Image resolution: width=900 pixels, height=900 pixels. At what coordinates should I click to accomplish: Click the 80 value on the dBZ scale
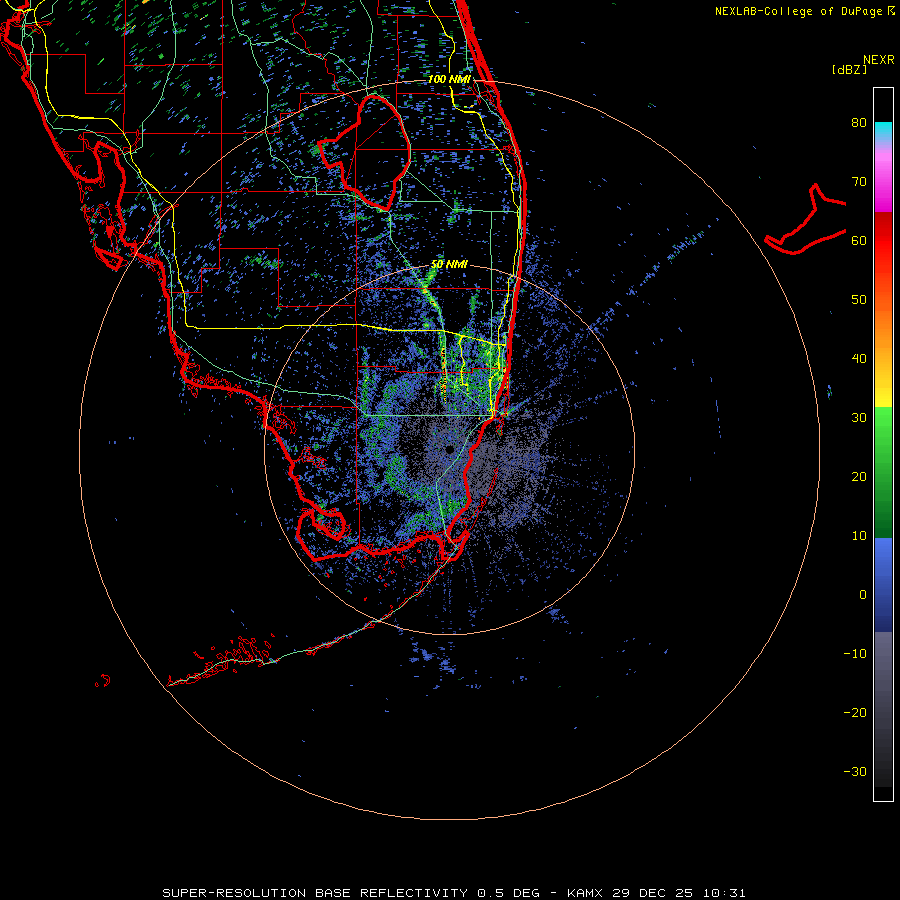(x=859, y=123)
